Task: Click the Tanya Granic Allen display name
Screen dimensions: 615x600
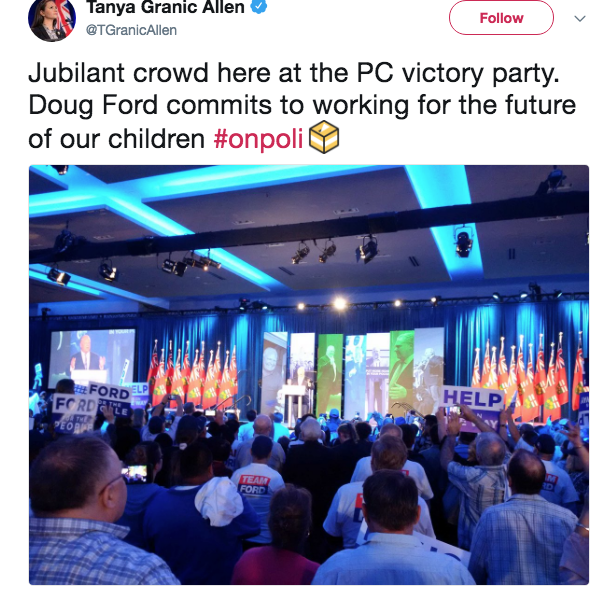Action: (165, 7)
